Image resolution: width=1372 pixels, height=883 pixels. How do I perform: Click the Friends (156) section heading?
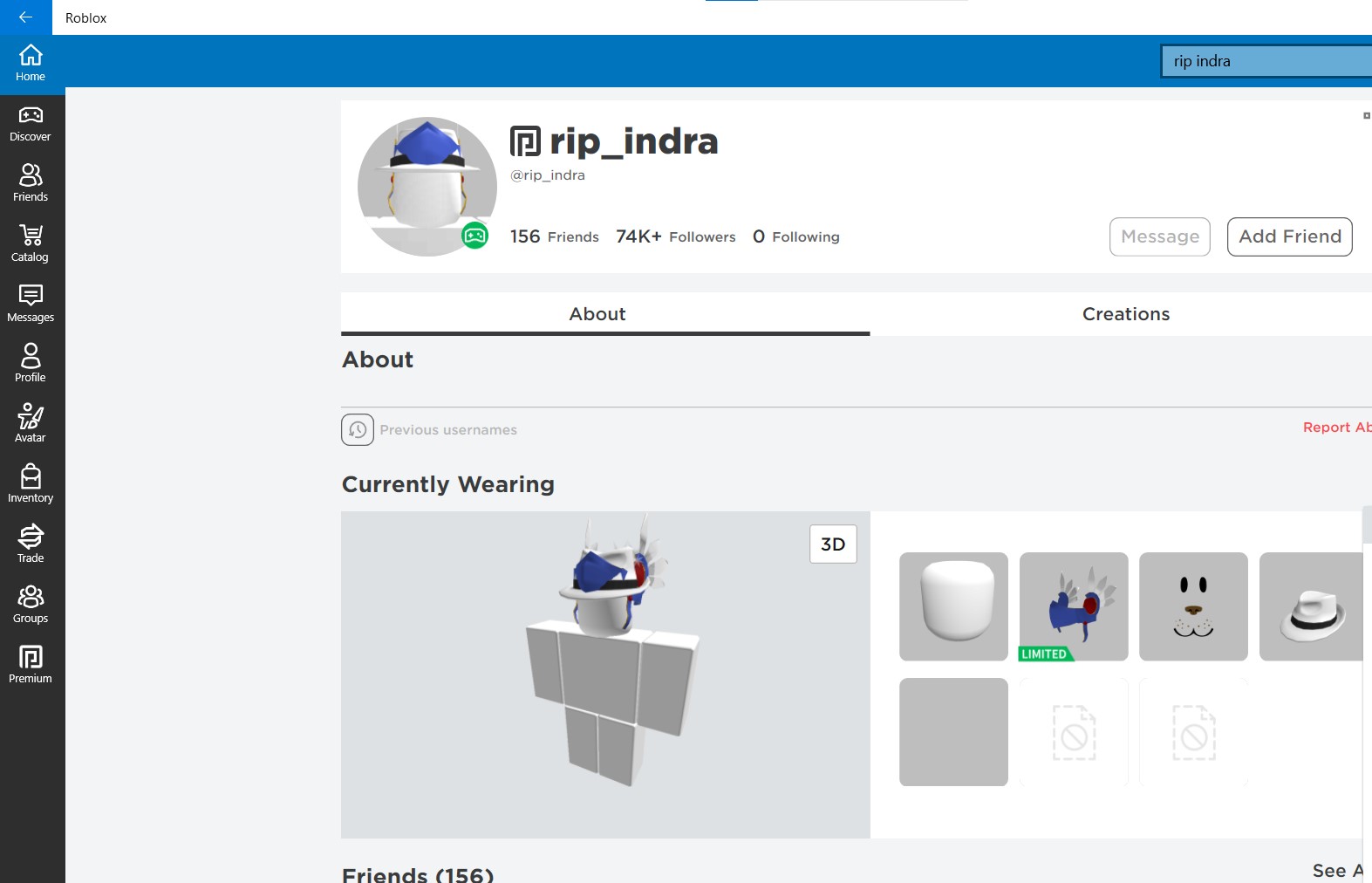[x=418, y=874]
